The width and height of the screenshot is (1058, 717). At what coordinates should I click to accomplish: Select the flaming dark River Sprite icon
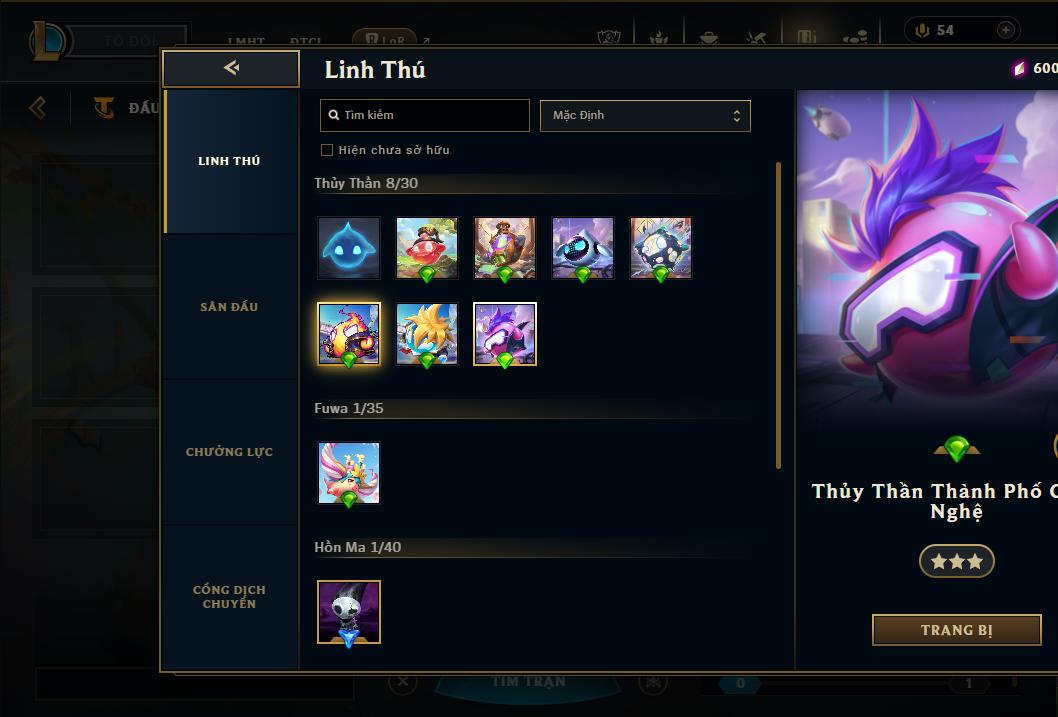349,334
